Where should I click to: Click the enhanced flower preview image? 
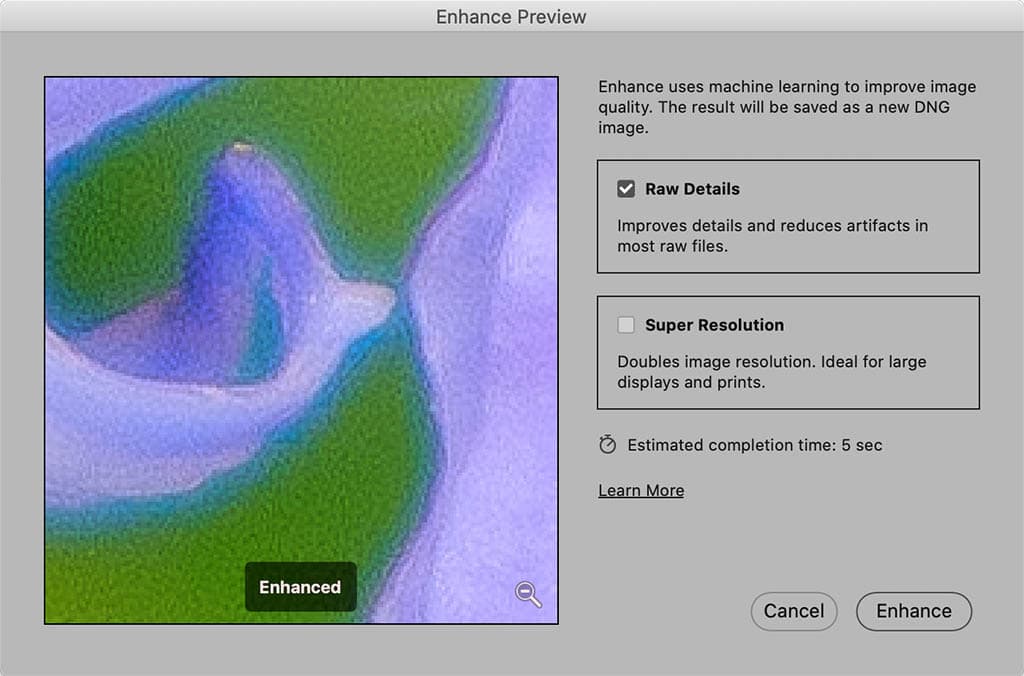(301, 350)
